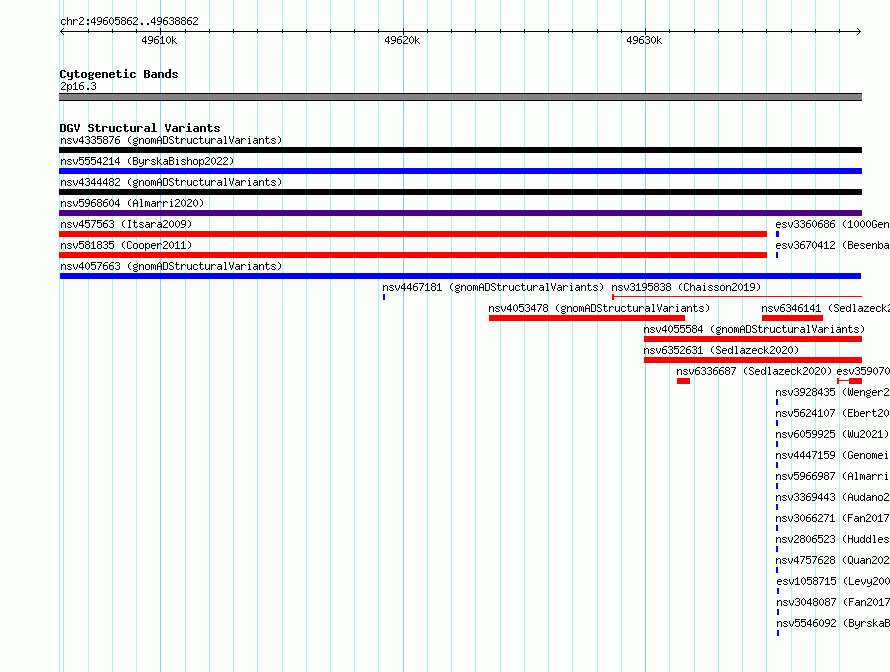
Task: Click the red bar under nsv457563
Action: [413, 234]
